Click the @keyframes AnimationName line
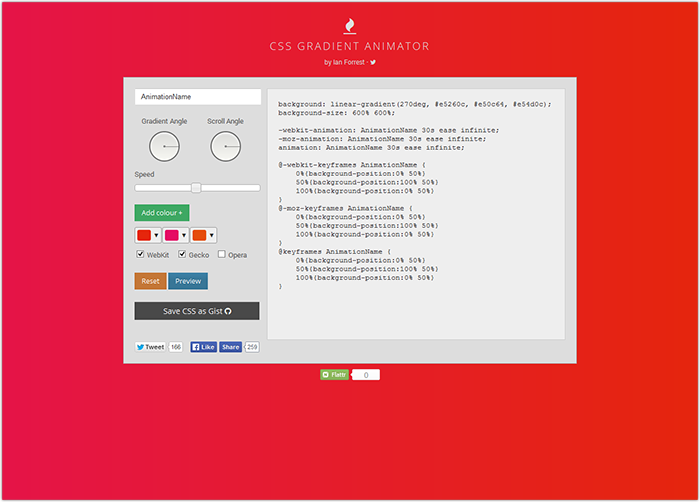Image resolution: width=700 pixels, height=502 pixels. click(335, 251)
